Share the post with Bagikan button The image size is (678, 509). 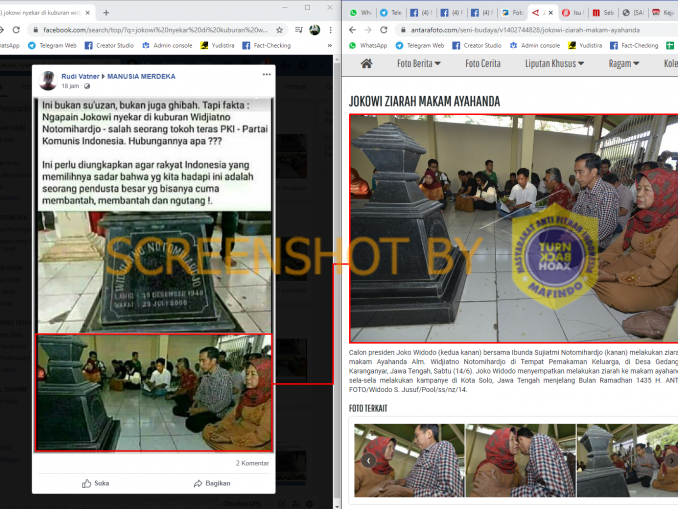coord(212,483)
